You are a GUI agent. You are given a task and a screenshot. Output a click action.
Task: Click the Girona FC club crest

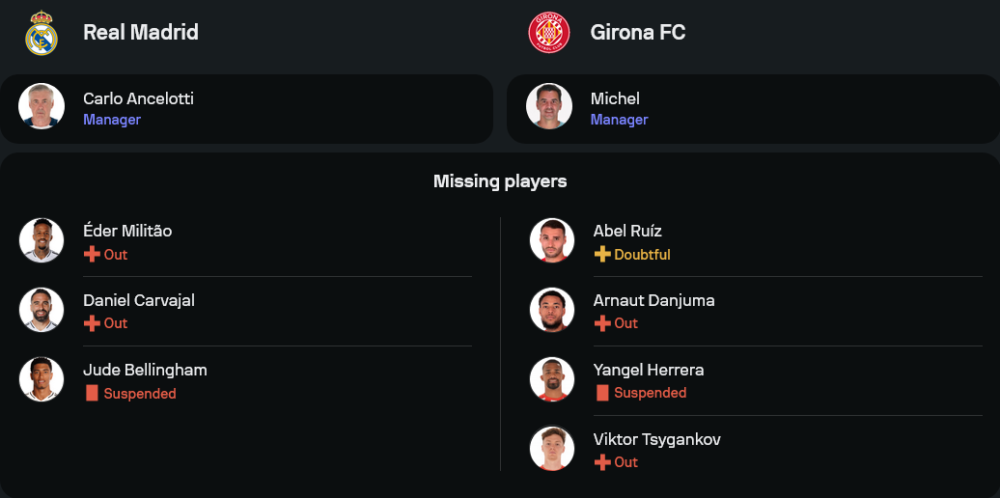pyautogui.click(x=548, y=32)
